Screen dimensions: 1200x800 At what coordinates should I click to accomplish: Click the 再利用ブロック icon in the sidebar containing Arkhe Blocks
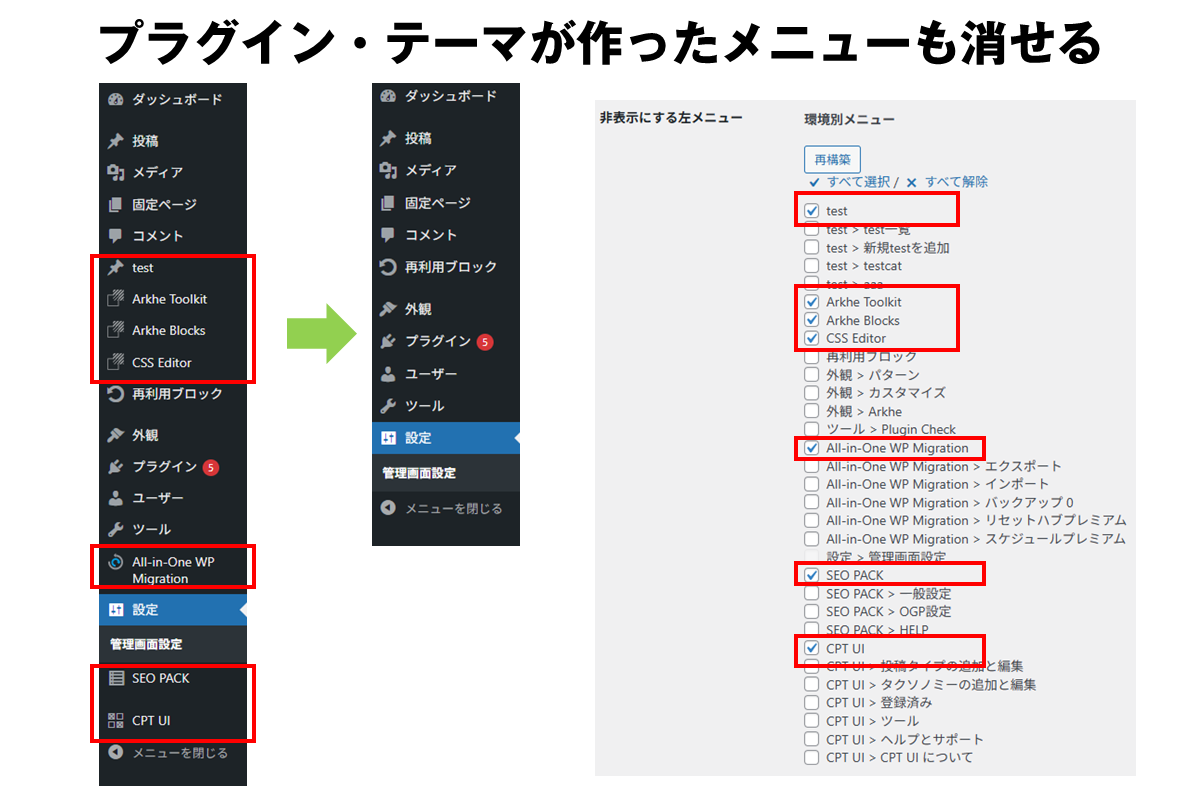click(x=115, y=394)
